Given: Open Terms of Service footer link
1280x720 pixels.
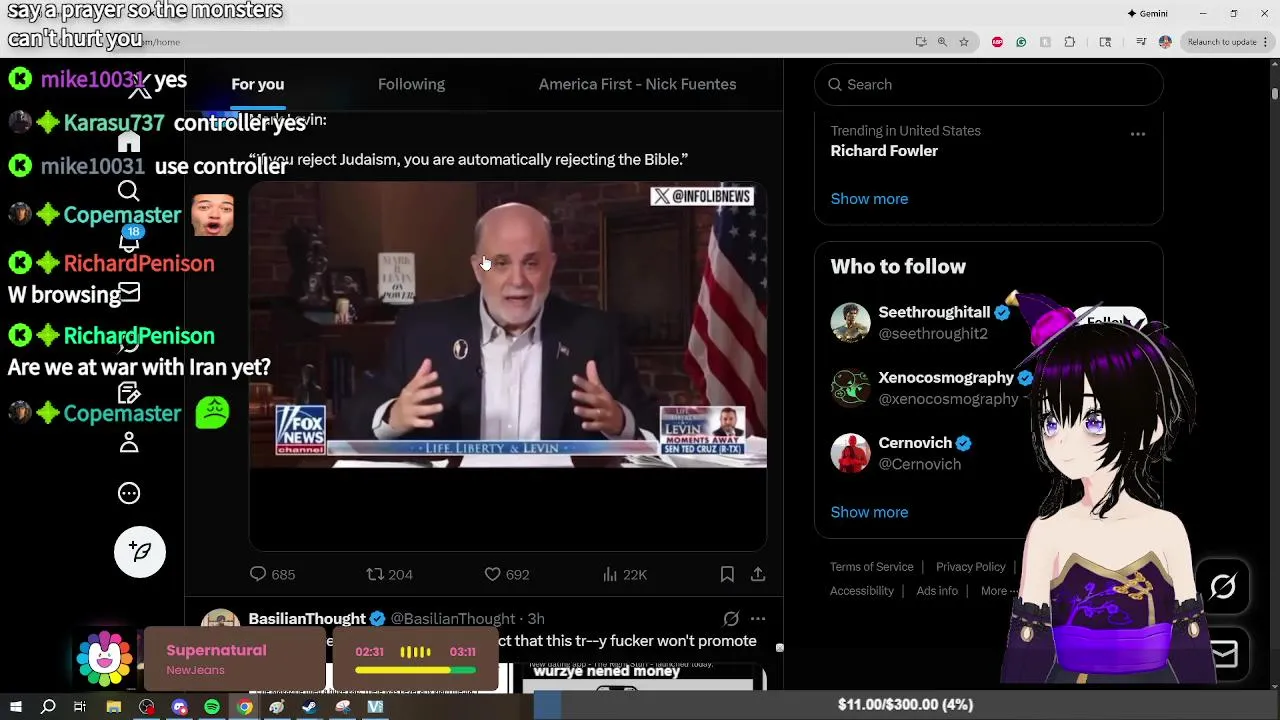Looking at the screenshot, I should click(871, 567).
